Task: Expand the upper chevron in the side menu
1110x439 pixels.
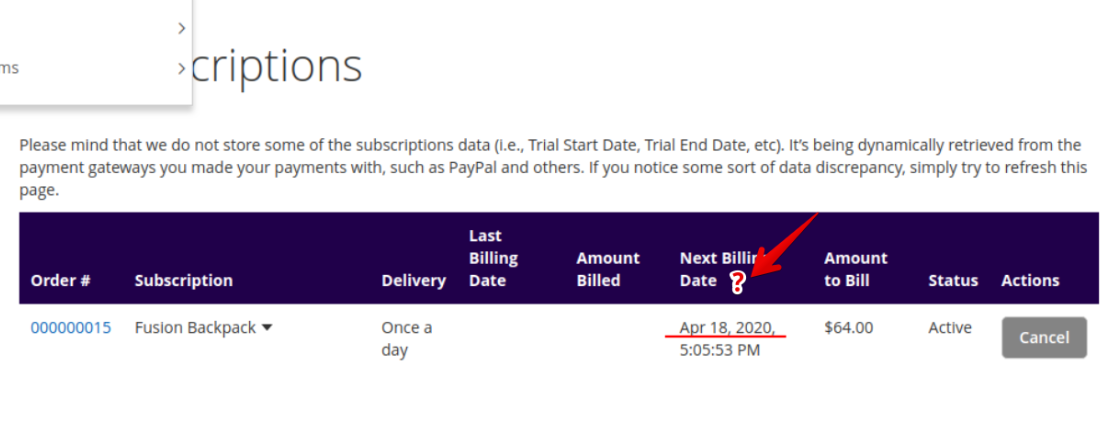Action: pos(181,28)
